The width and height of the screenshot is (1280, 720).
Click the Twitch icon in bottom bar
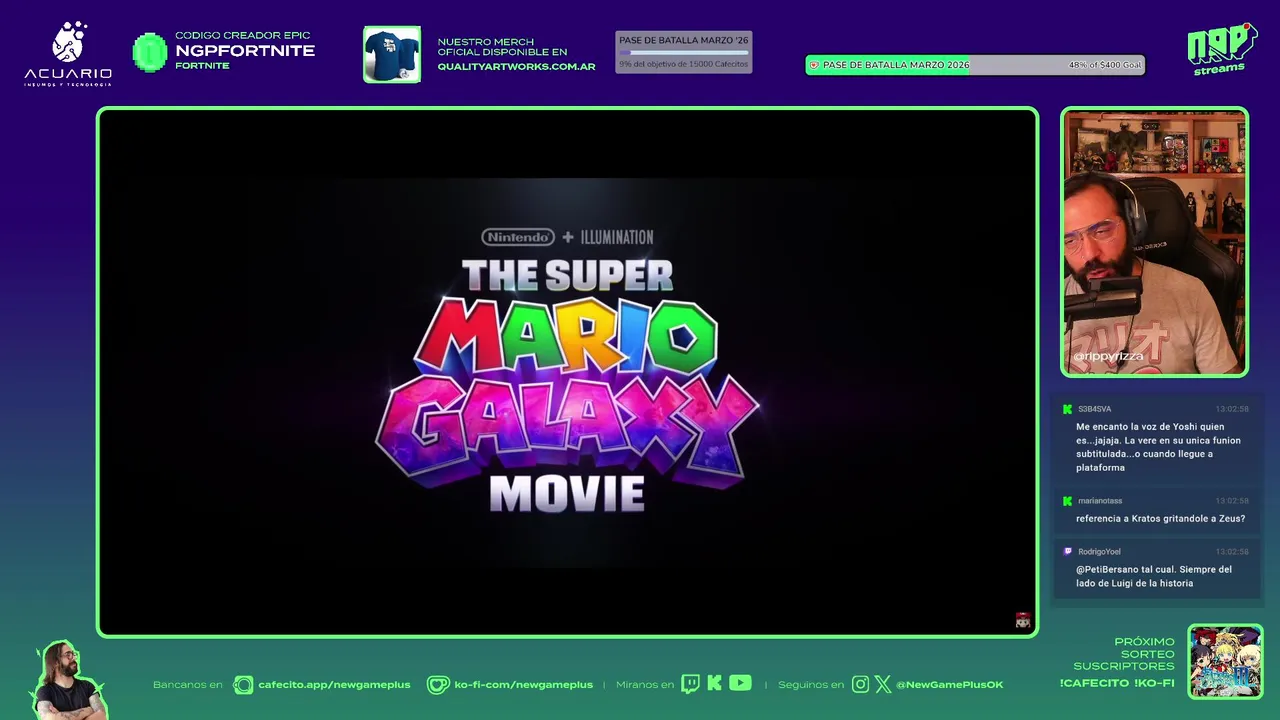[690, 684]
